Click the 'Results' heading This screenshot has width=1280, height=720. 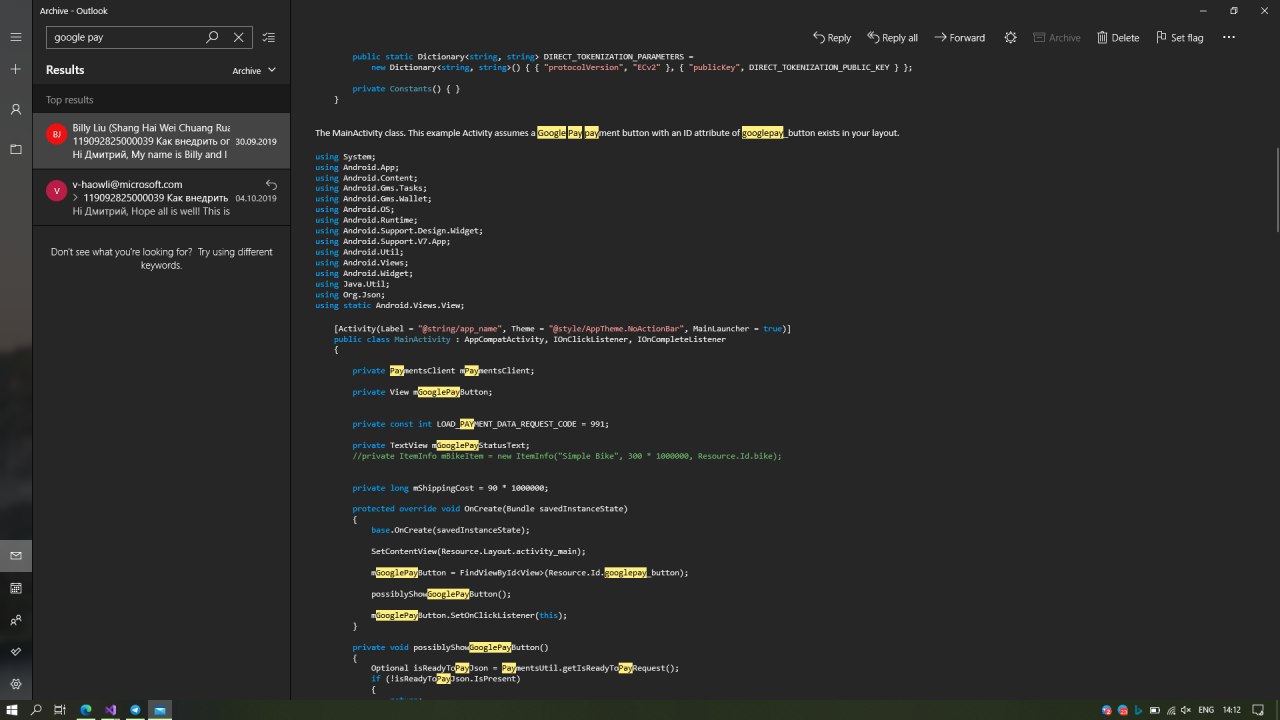65,70
